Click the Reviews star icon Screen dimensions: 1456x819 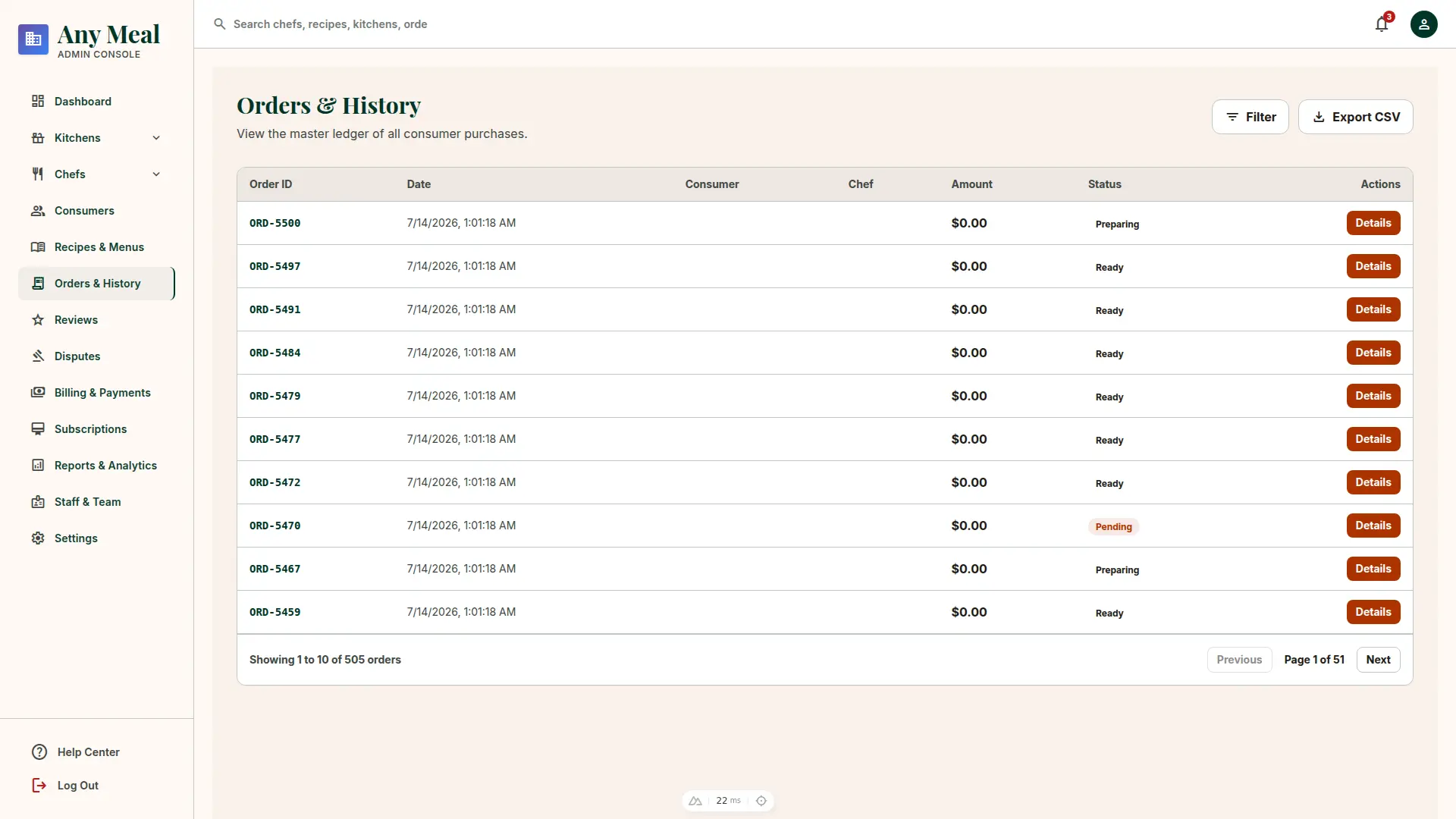tap(38, 320)
